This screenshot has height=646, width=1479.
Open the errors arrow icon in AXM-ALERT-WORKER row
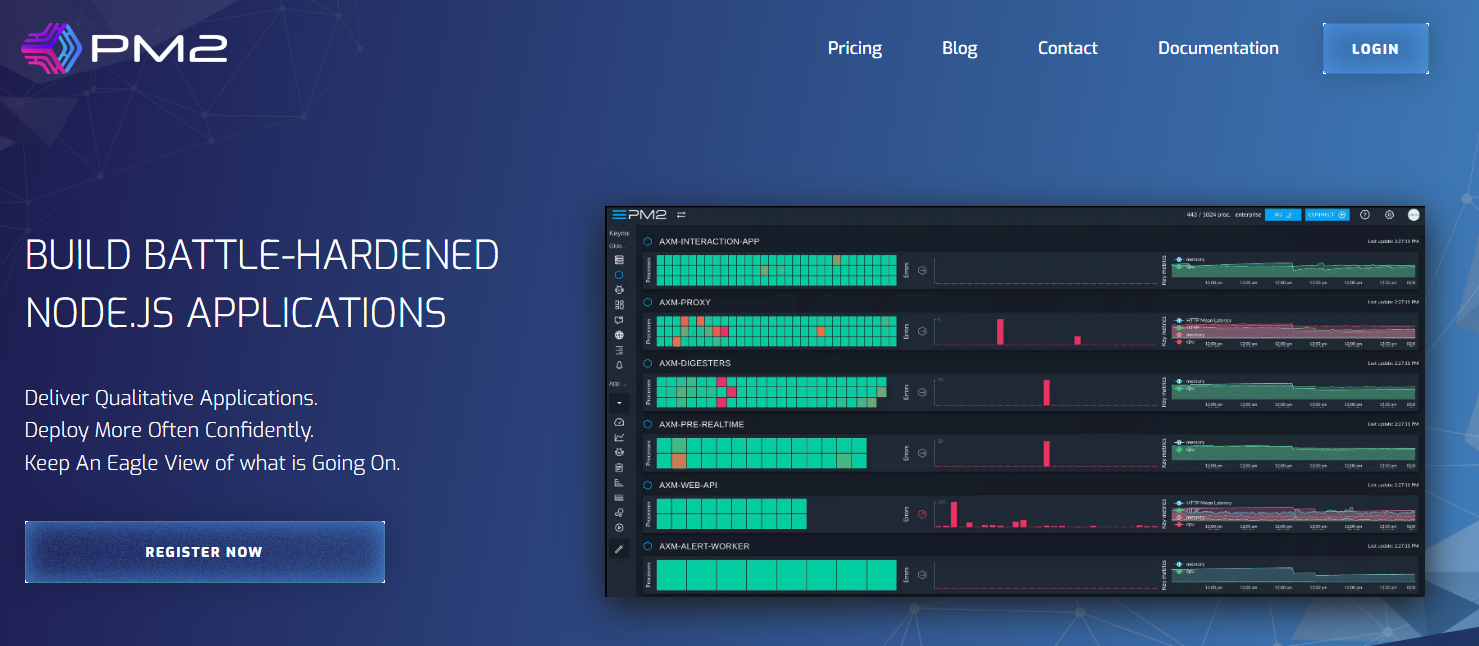[x=922, y=575]
